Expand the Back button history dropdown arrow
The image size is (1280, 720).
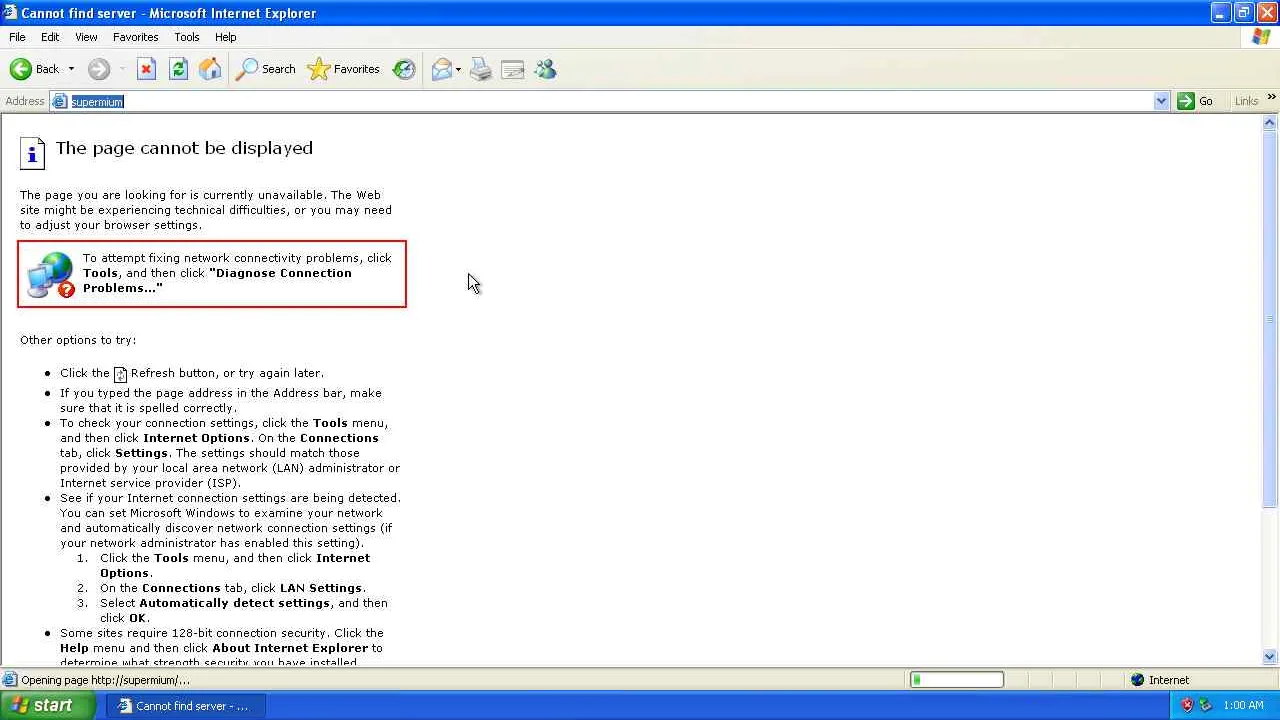click(x=71, y=69)
